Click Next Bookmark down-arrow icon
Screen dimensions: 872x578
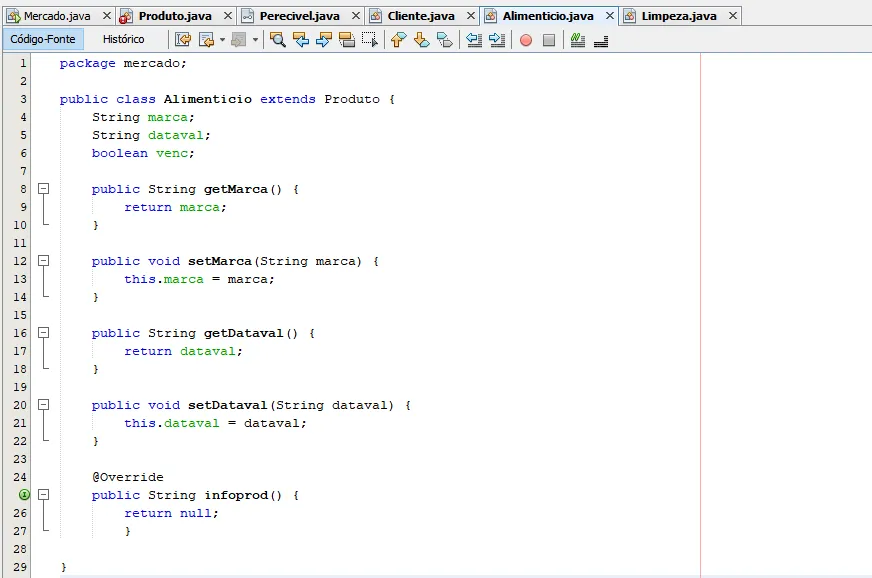422,39
